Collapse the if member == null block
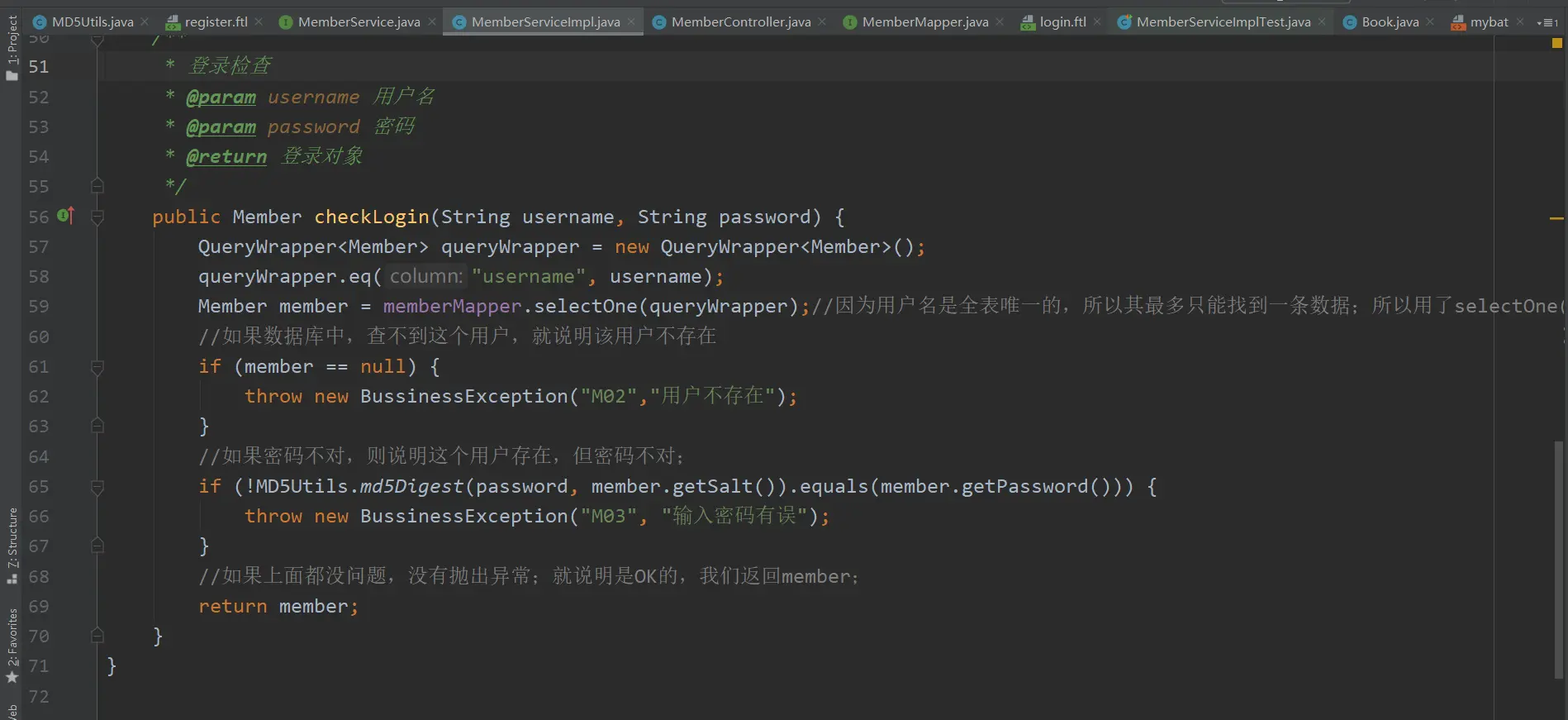 click(97, 367)
